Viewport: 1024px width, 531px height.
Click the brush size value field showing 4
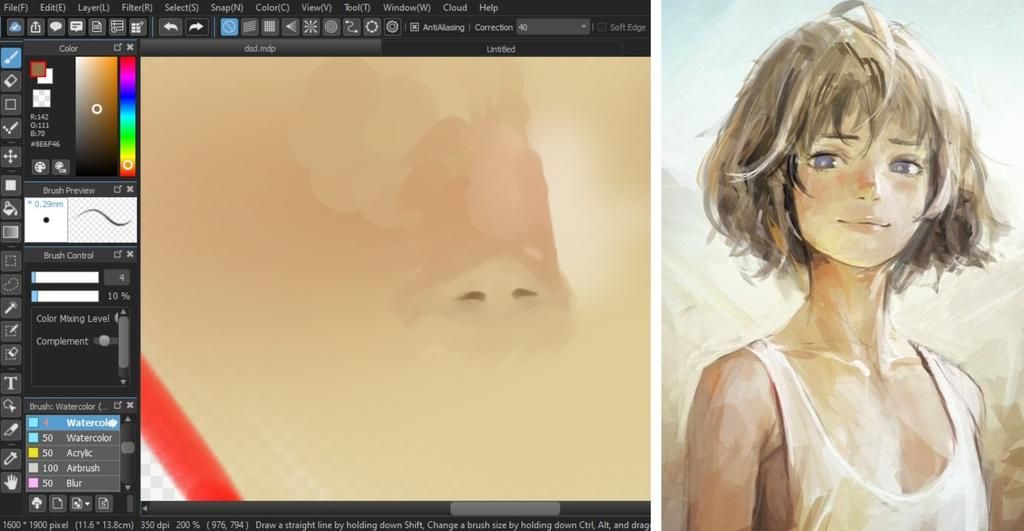(118, 278)
